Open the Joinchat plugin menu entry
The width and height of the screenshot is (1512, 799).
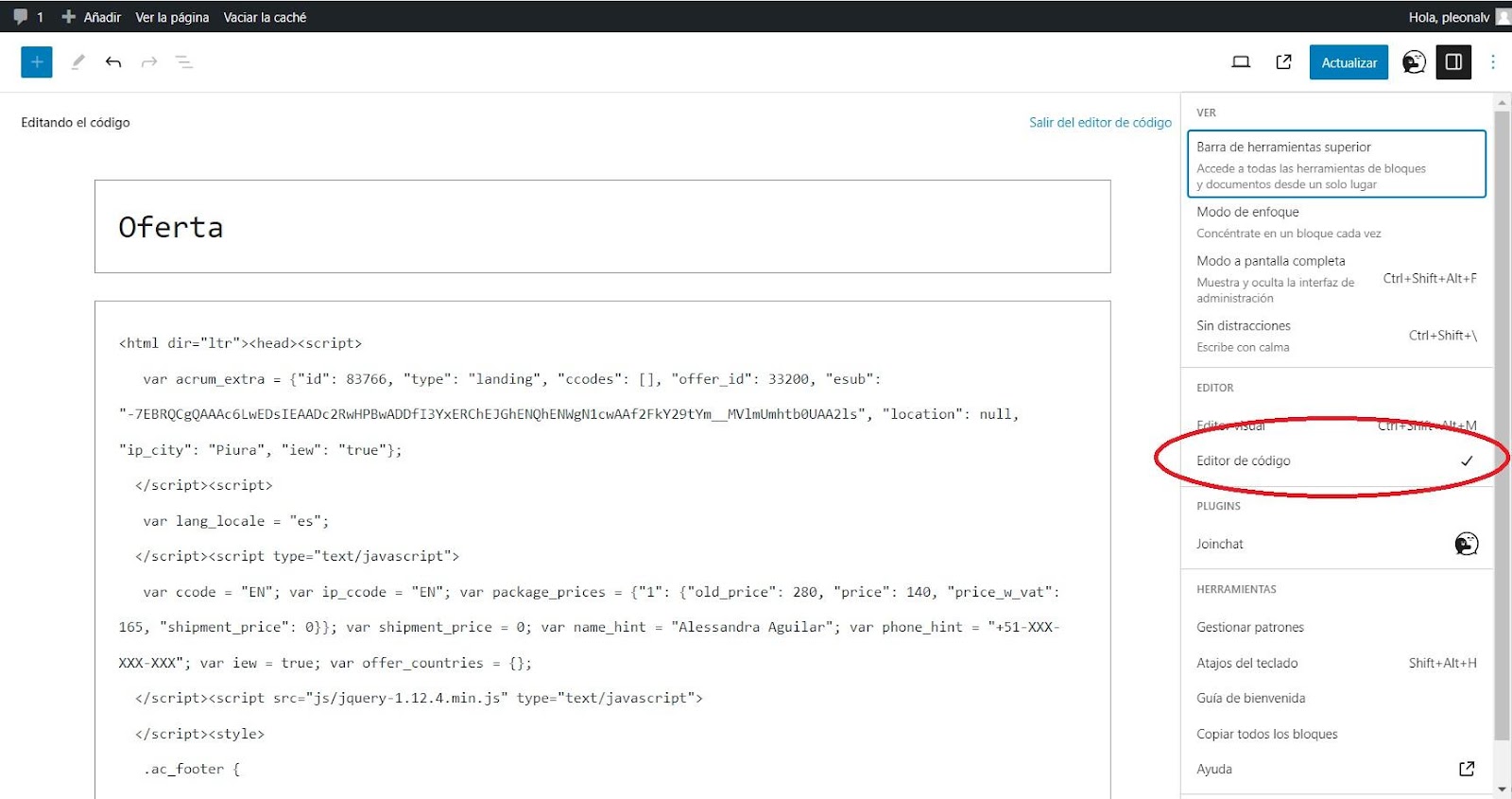tap(1336, 544)
